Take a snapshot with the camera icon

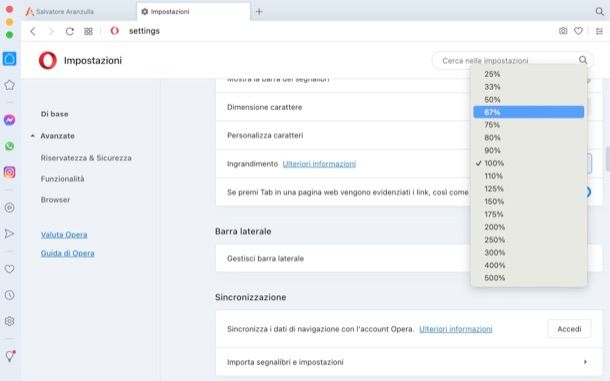click(x=563, y=31)
